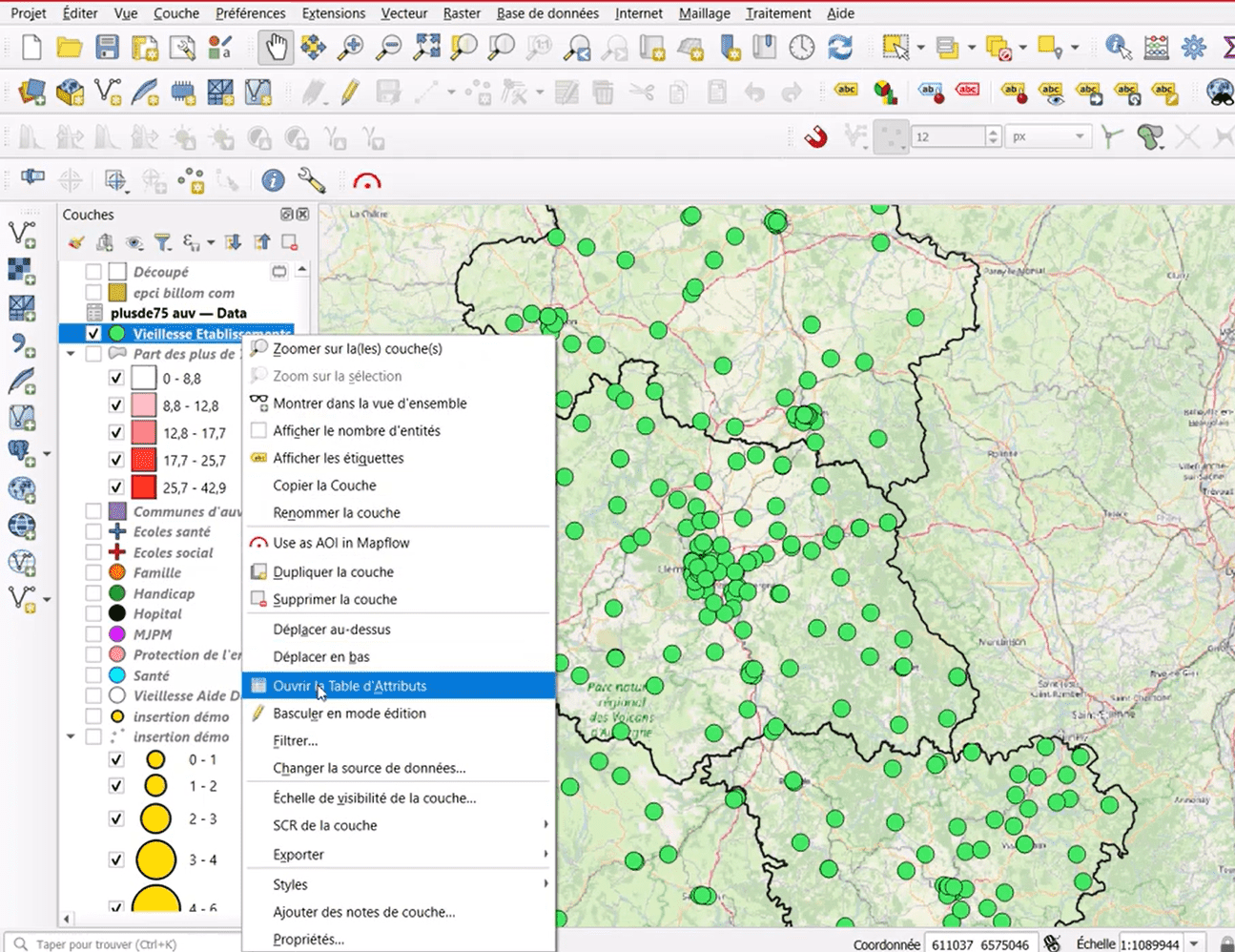
Task: Collapse the insertion démo graduated layer
Action: click(x=71, y=736)
